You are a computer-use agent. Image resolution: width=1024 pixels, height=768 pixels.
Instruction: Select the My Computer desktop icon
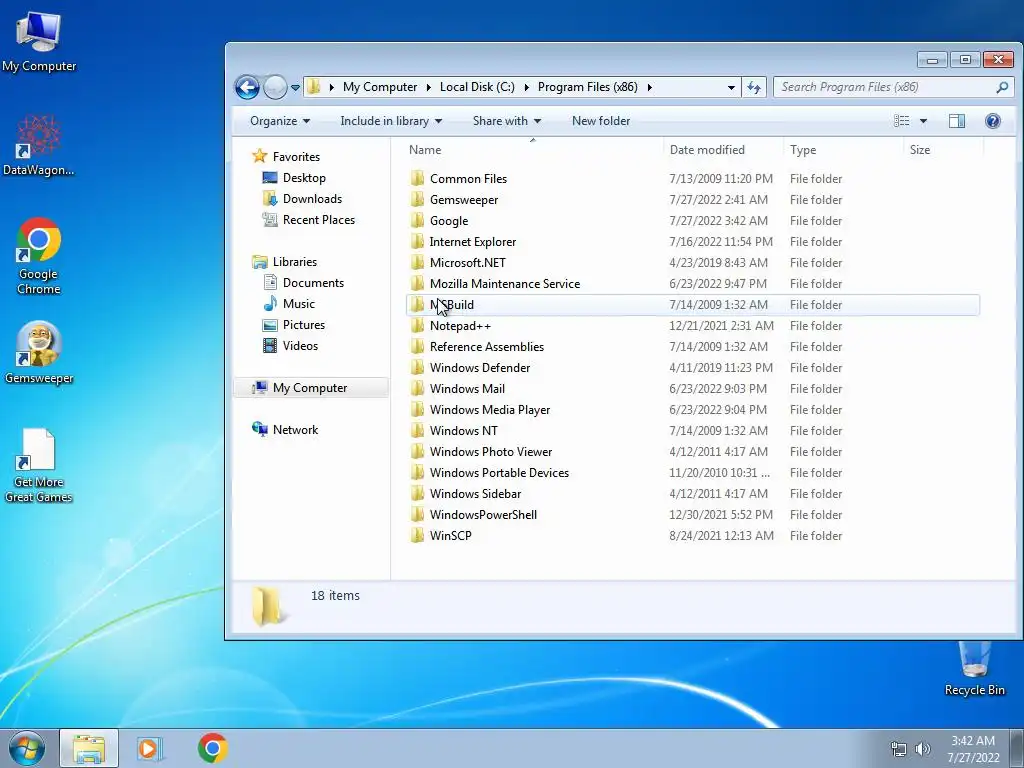click(x=39, y=40)
